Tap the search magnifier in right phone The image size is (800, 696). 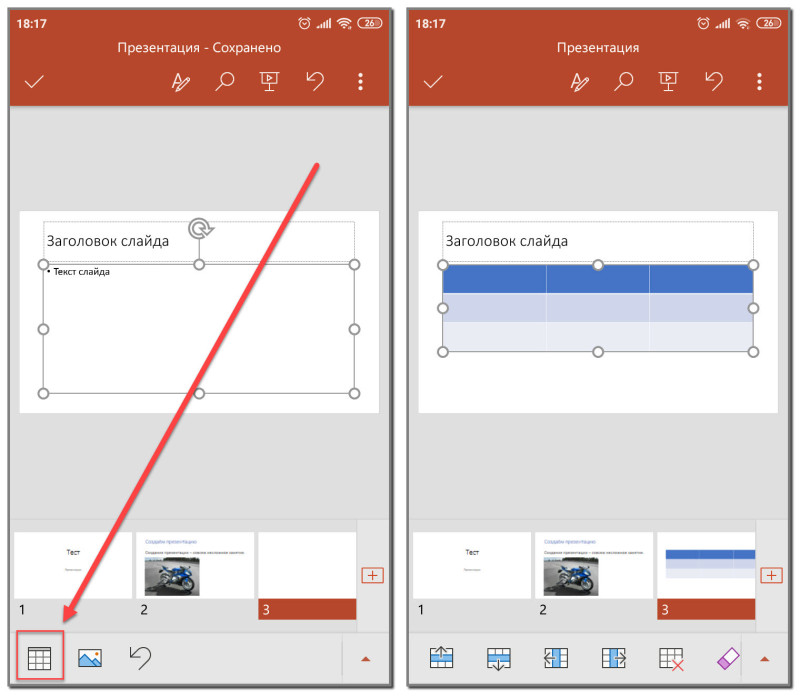coord(623,81)
